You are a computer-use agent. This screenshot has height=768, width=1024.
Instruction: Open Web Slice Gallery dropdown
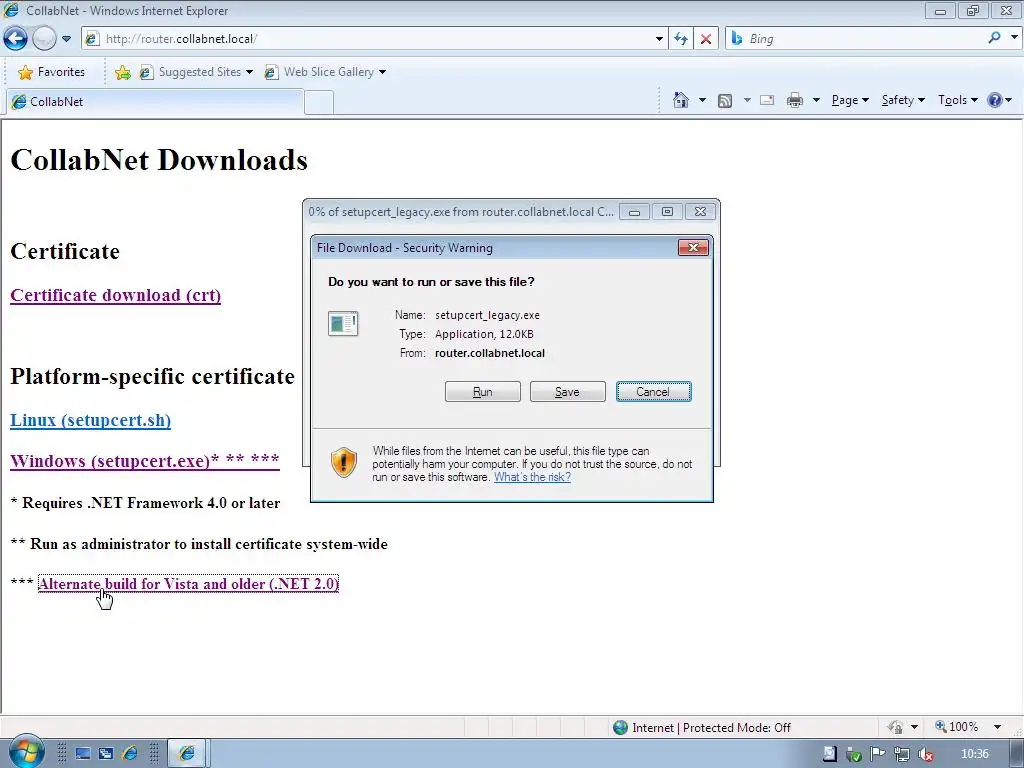[325, 72]
